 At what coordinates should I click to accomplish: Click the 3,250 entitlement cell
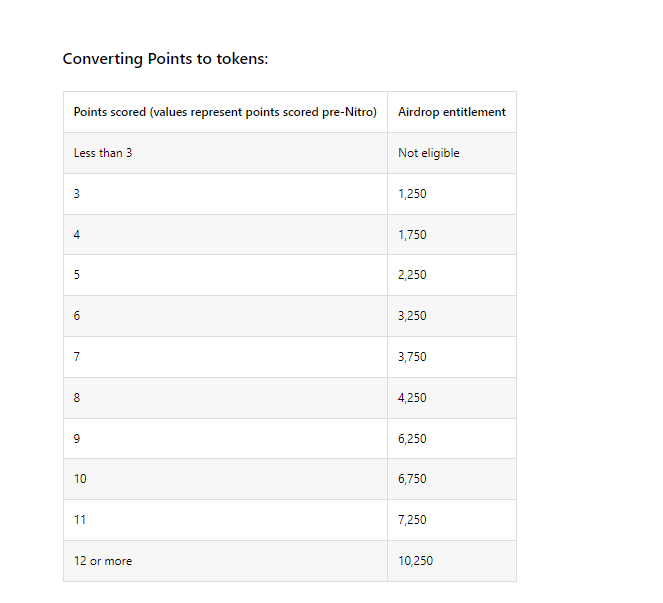coord(452,316)
